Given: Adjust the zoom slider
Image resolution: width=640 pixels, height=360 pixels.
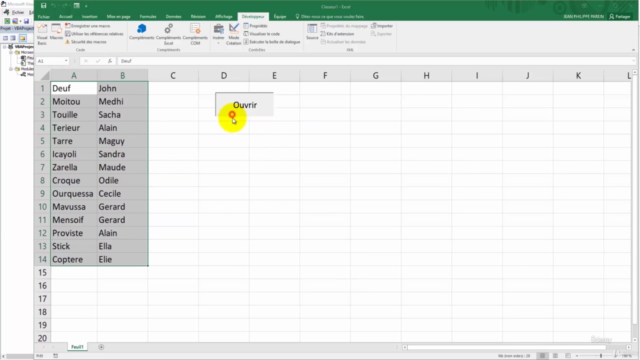Looking at the screenshot, I should 600,356.
